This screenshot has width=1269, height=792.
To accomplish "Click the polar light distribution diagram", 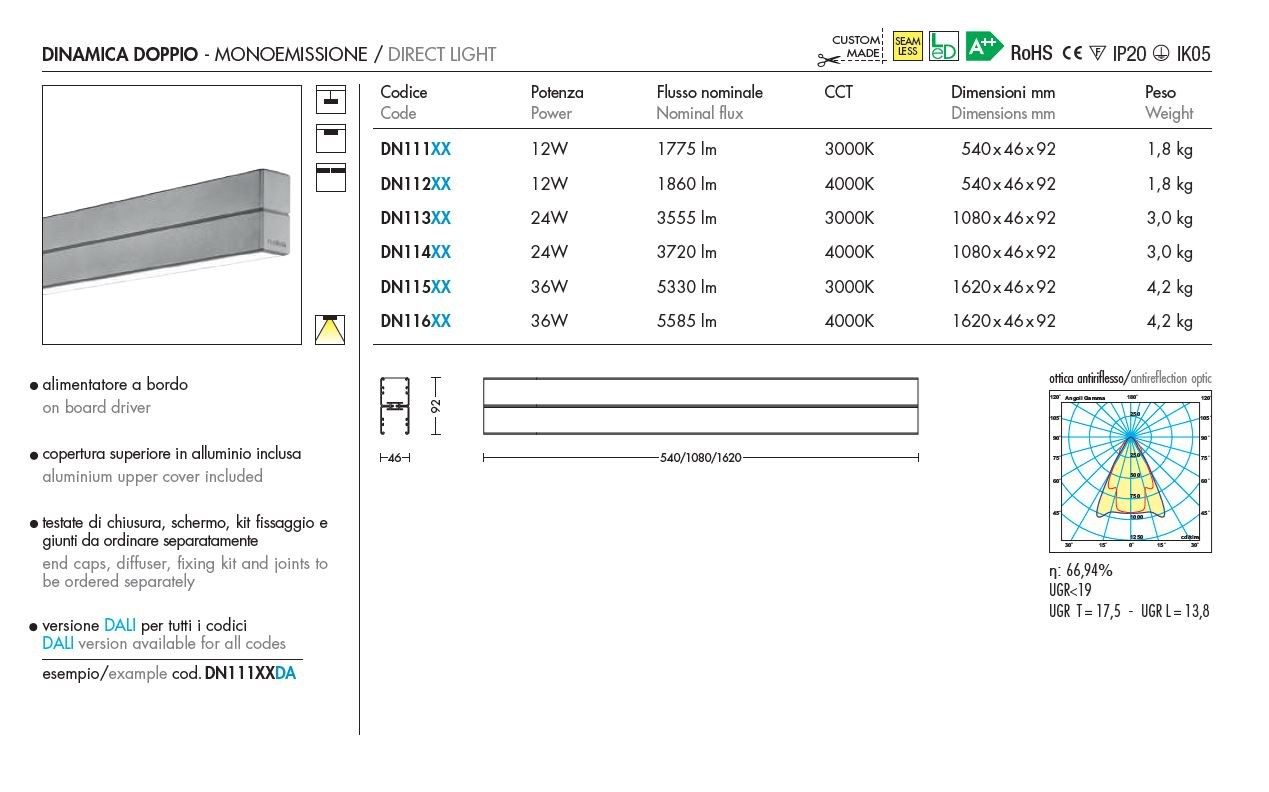I will [1130, 470].
